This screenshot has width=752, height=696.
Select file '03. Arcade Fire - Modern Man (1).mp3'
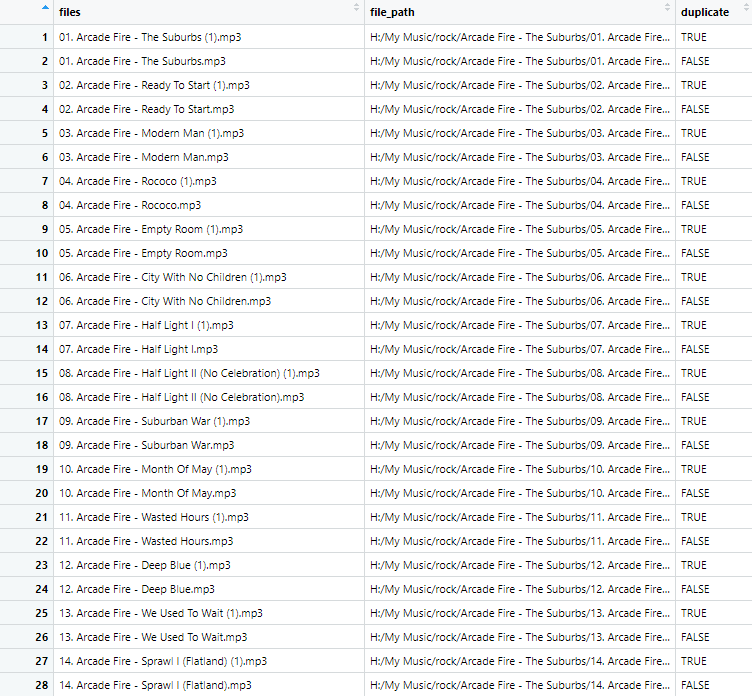pyautogui.click(x=151, y=133)
